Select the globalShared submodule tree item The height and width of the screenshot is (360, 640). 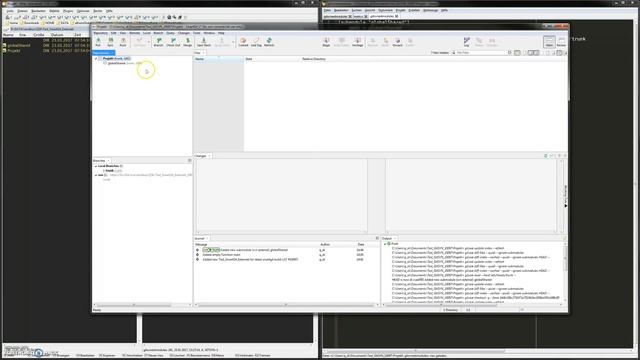click(x=124, y=63)
